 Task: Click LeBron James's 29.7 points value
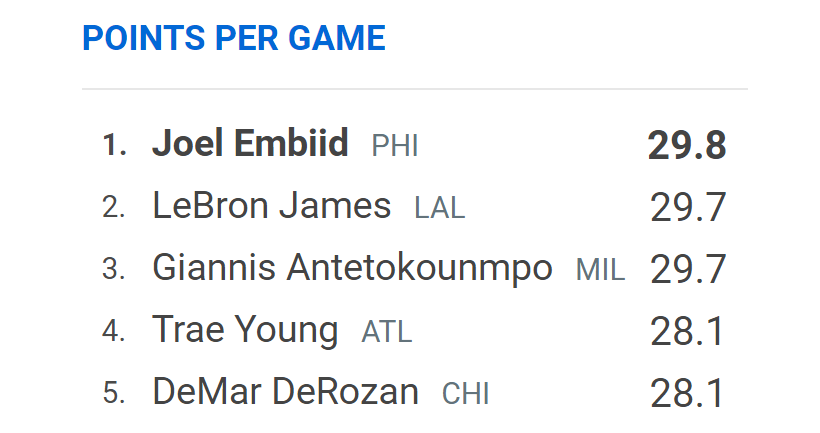point(687,208)
